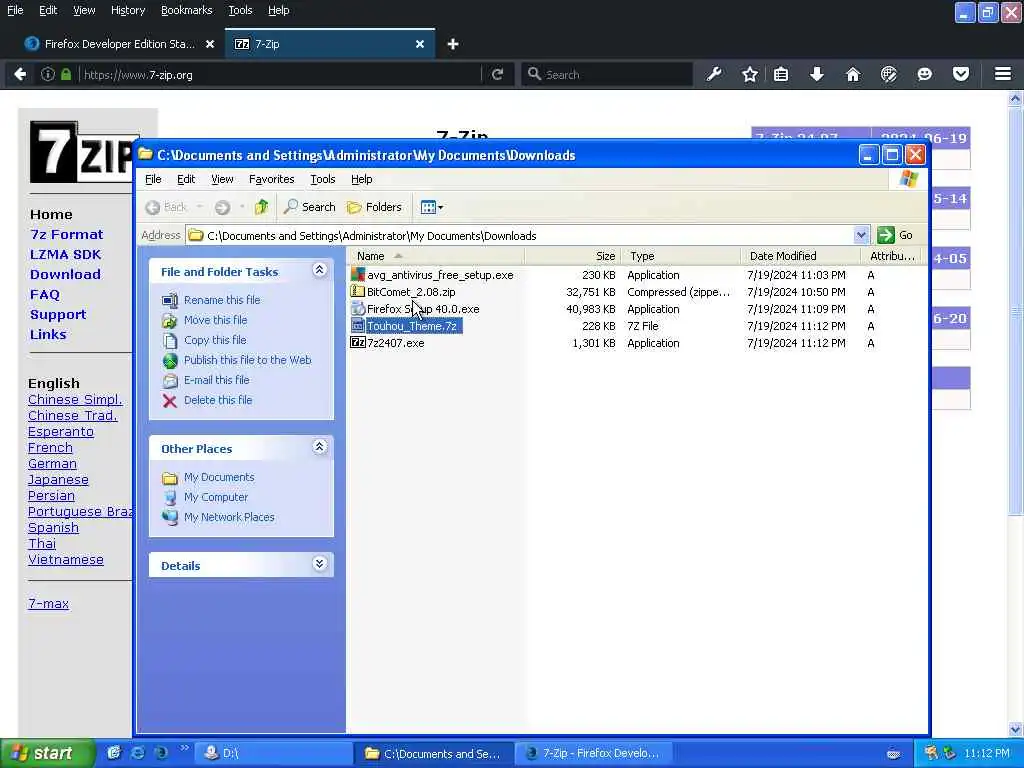The height and width of the screenshot is (768, 1024).
Task: Click E-mail this file task
Action: tap(216, 380)
